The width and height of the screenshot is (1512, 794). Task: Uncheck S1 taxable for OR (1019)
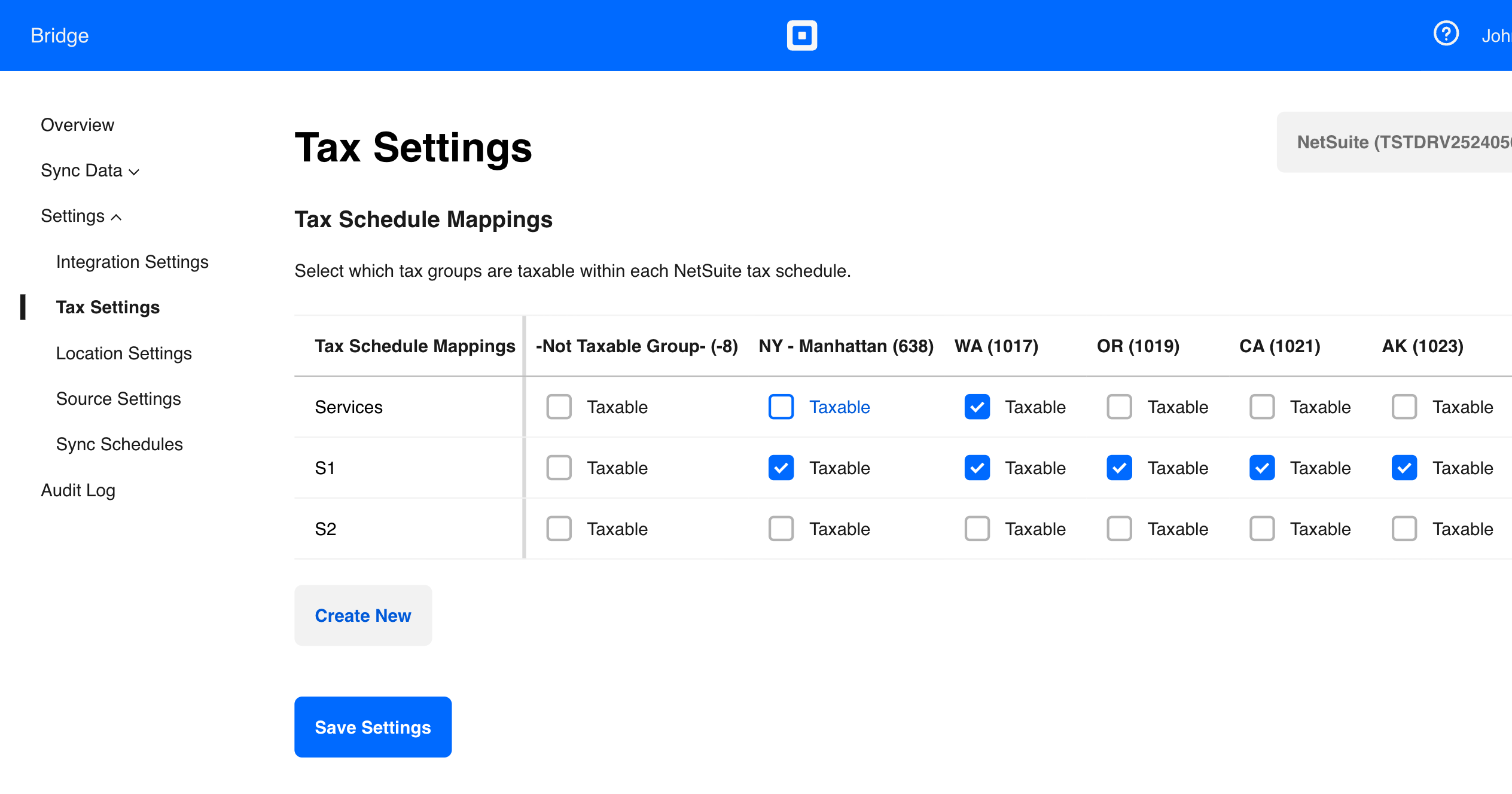coord(1119,468)
